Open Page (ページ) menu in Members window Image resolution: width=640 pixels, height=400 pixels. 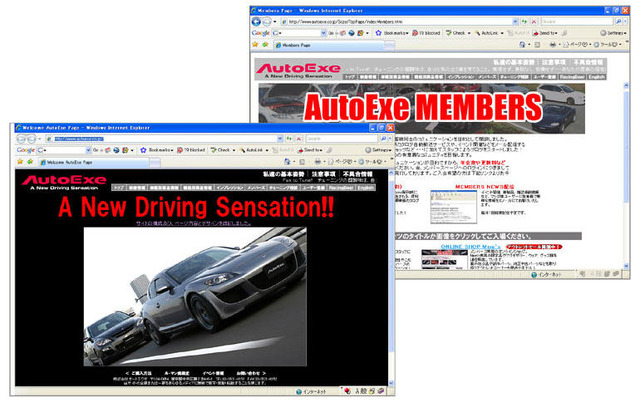coord(577,44)
